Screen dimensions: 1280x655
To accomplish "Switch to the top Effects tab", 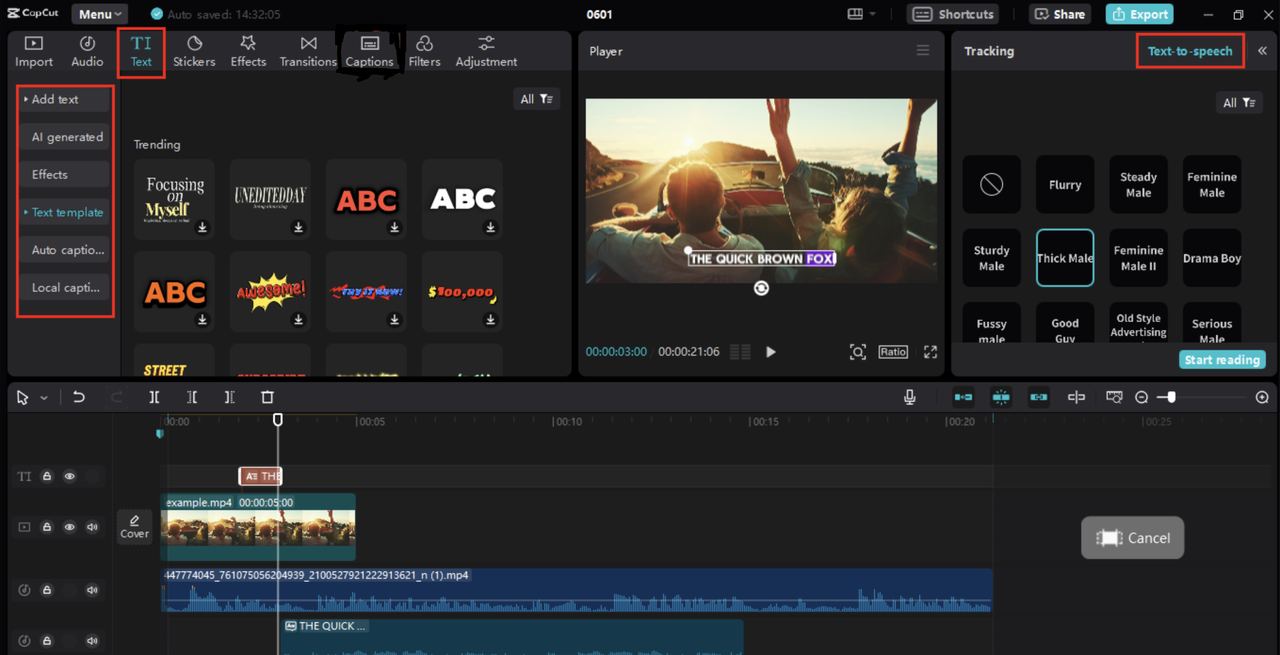I will tap(248, 51).
